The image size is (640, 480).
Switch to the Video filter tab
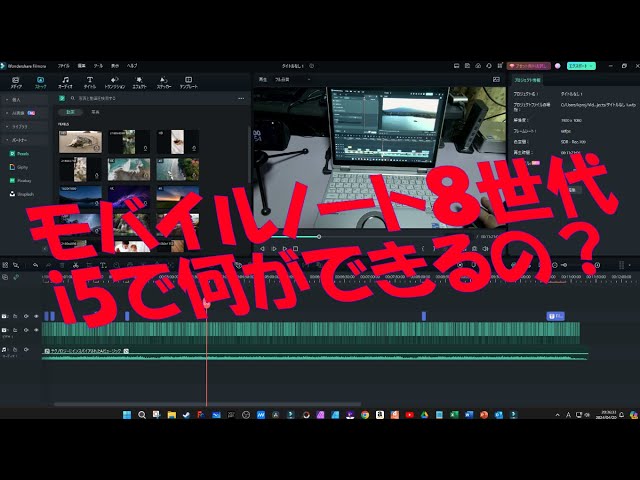pyautogui.click(x=71, y=112)
